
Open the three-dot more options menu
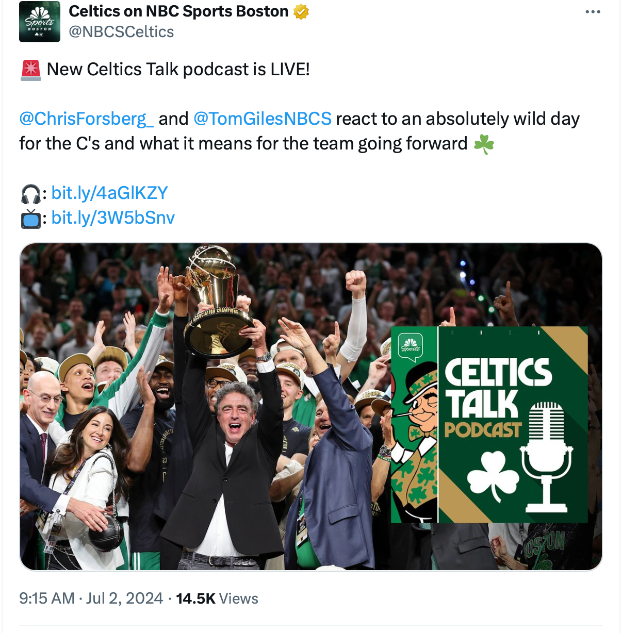point(592,12)
